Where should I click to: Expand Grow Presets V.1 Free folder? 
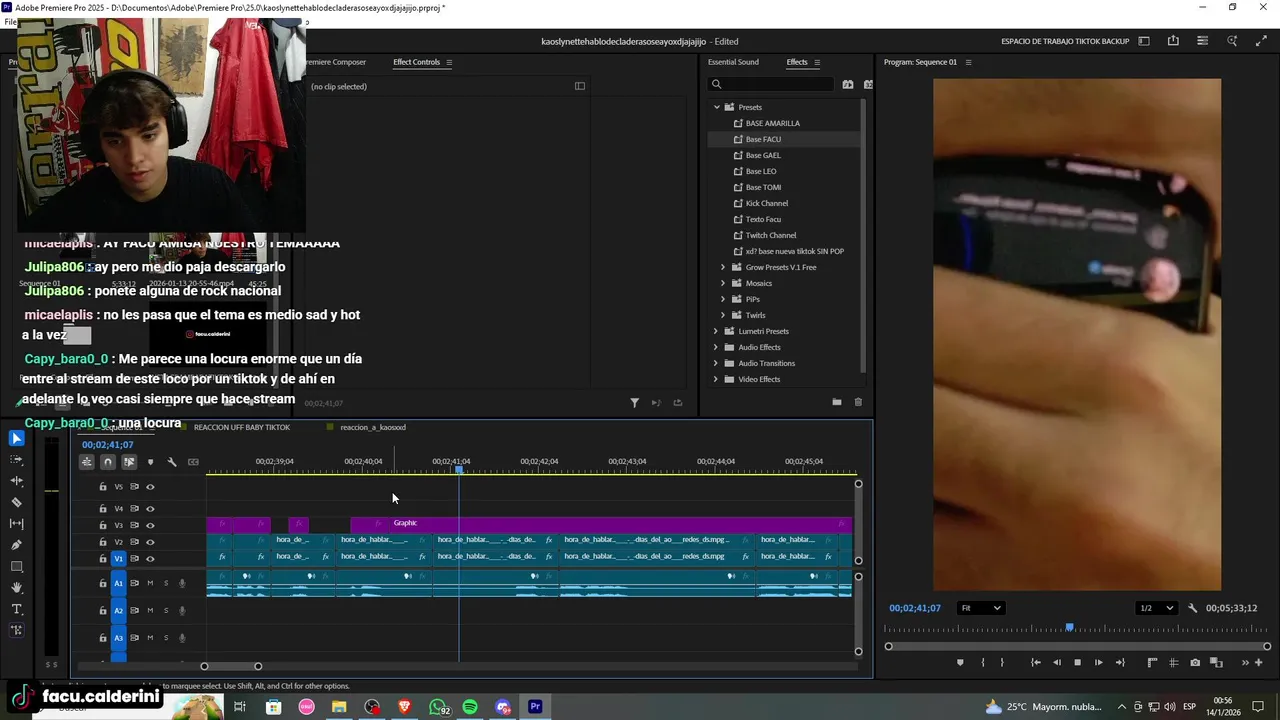tap(723, 267)
